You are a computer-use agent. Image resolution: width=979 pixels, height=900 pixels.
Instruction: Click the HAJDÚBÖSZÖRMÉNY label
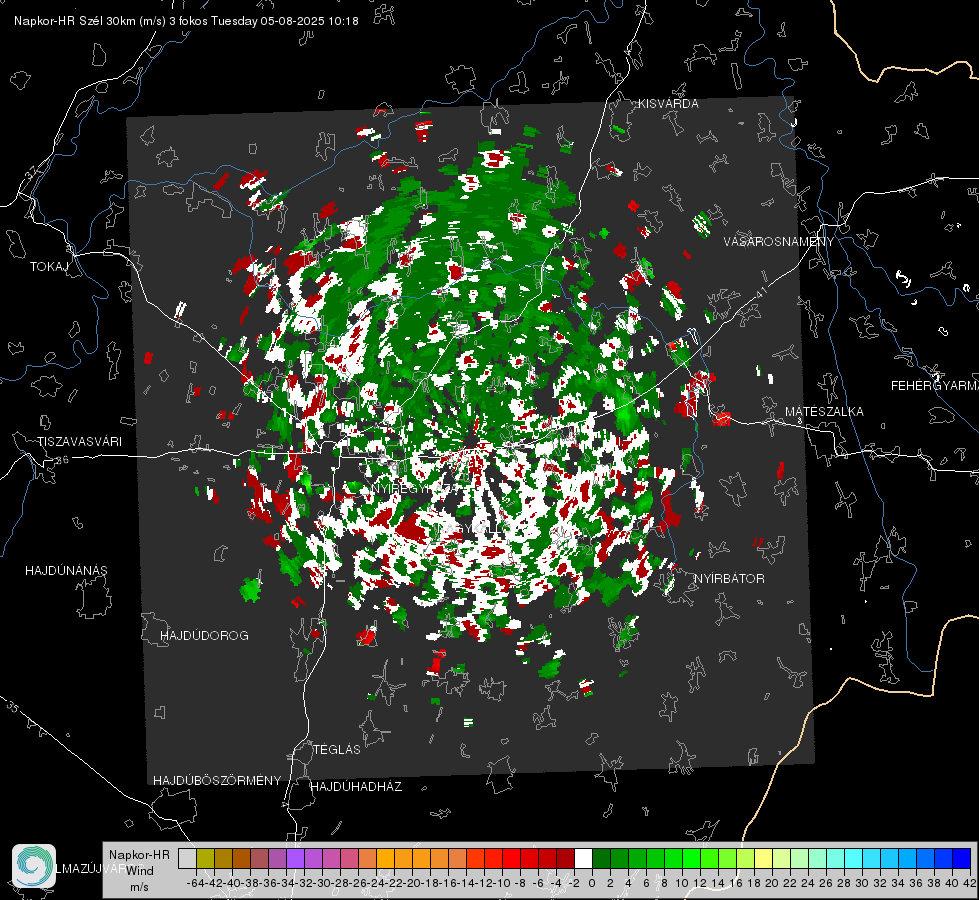pyautogui.click(x=217, y=781)
